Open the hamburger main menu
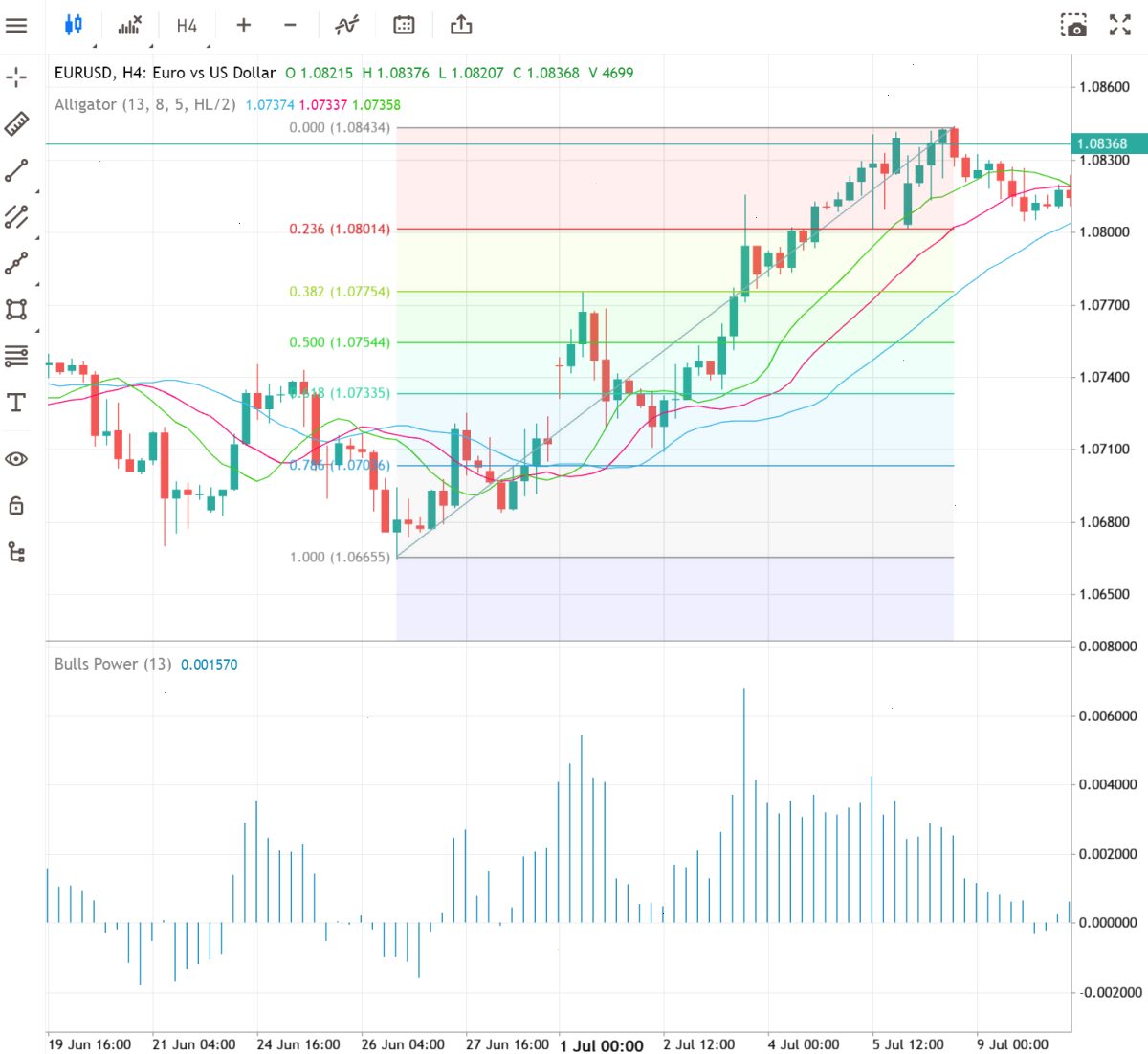1148x1054 pixels. (x=16, y=25)
